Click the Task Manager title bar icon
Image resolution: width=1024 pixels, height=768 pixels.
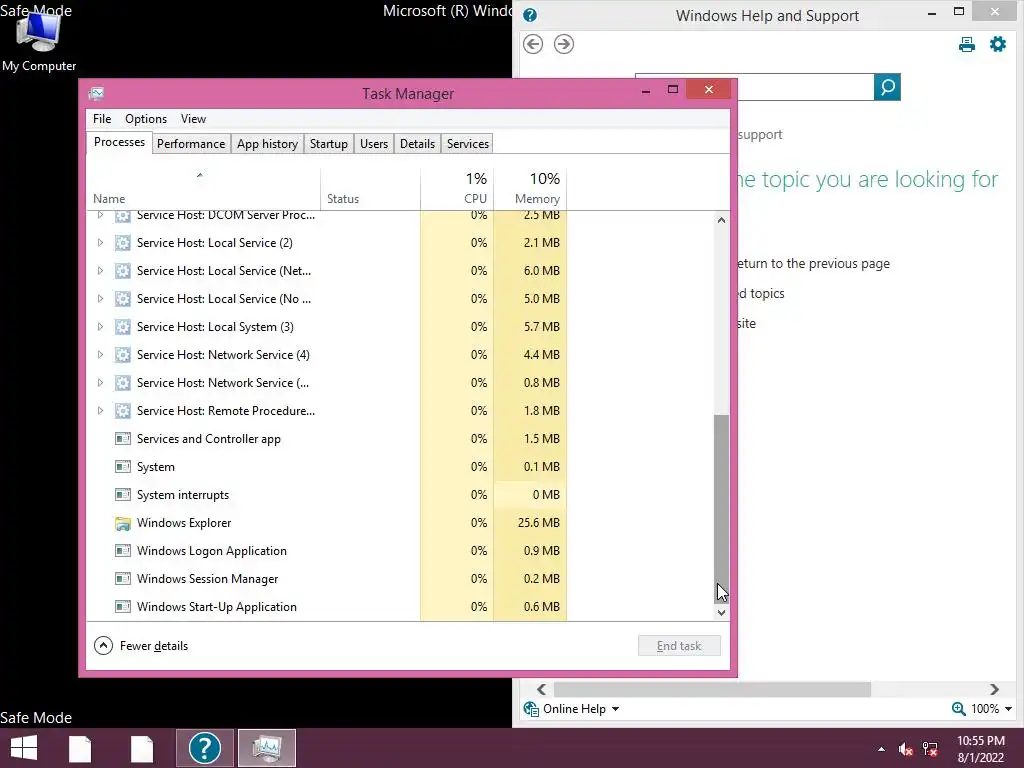click(96, 93)
